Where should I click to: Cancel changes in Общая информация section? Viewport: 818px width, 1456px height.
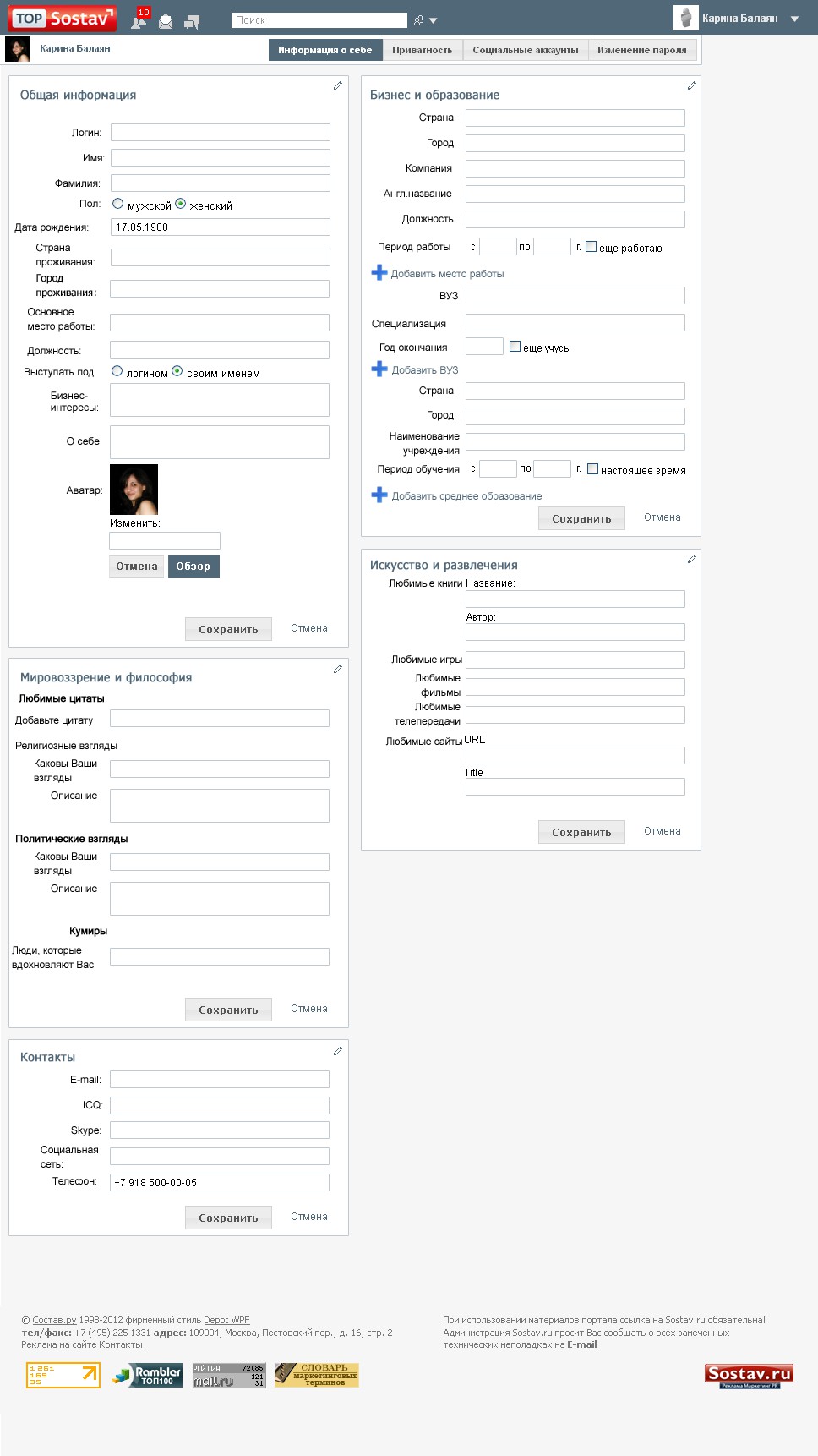(x=309, y=628)
